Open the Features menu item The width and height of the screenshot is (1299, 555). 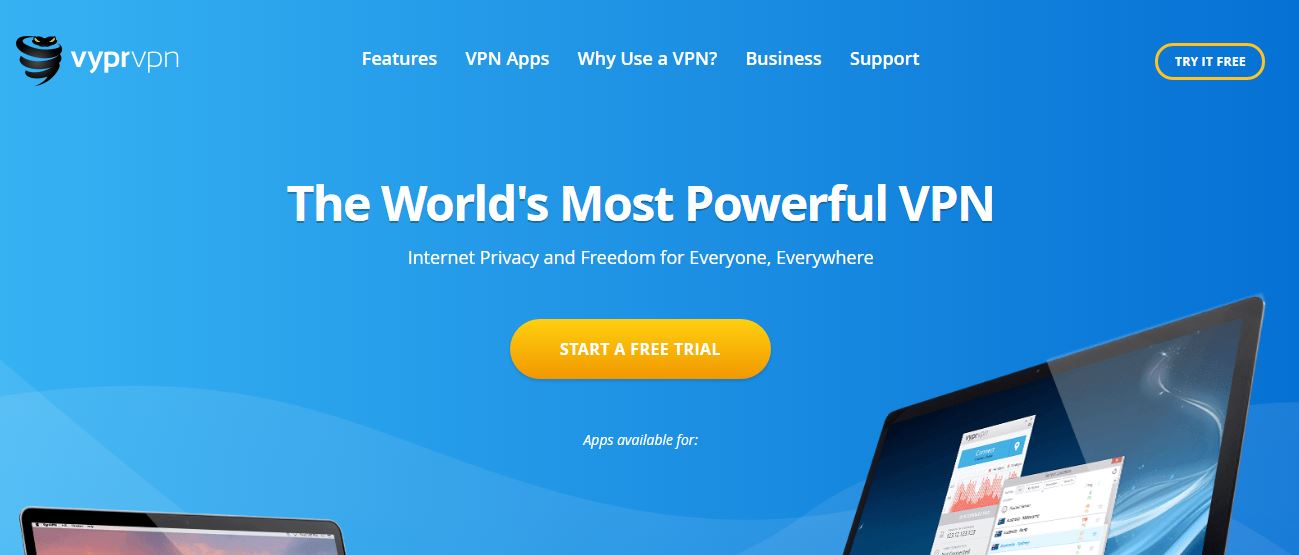(x=399, y=59)
